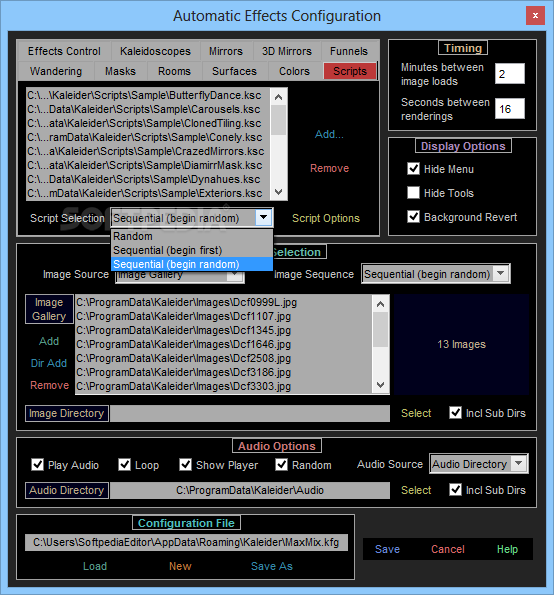The image size is (554, 595).
Task: Click script list scroll up arrow
Action: click(279, 97)
